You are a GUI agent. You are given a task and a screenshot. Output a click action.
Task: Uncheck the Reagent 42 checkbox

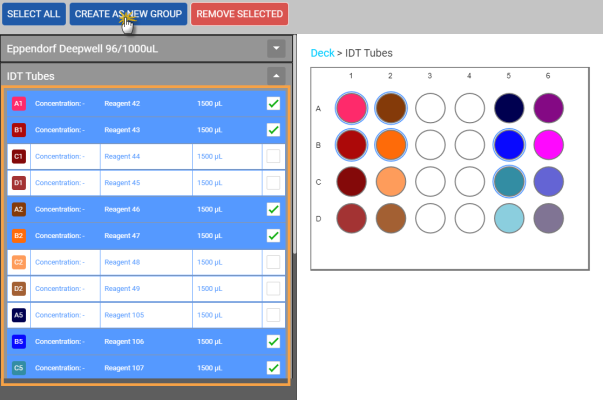click(273, 103)
